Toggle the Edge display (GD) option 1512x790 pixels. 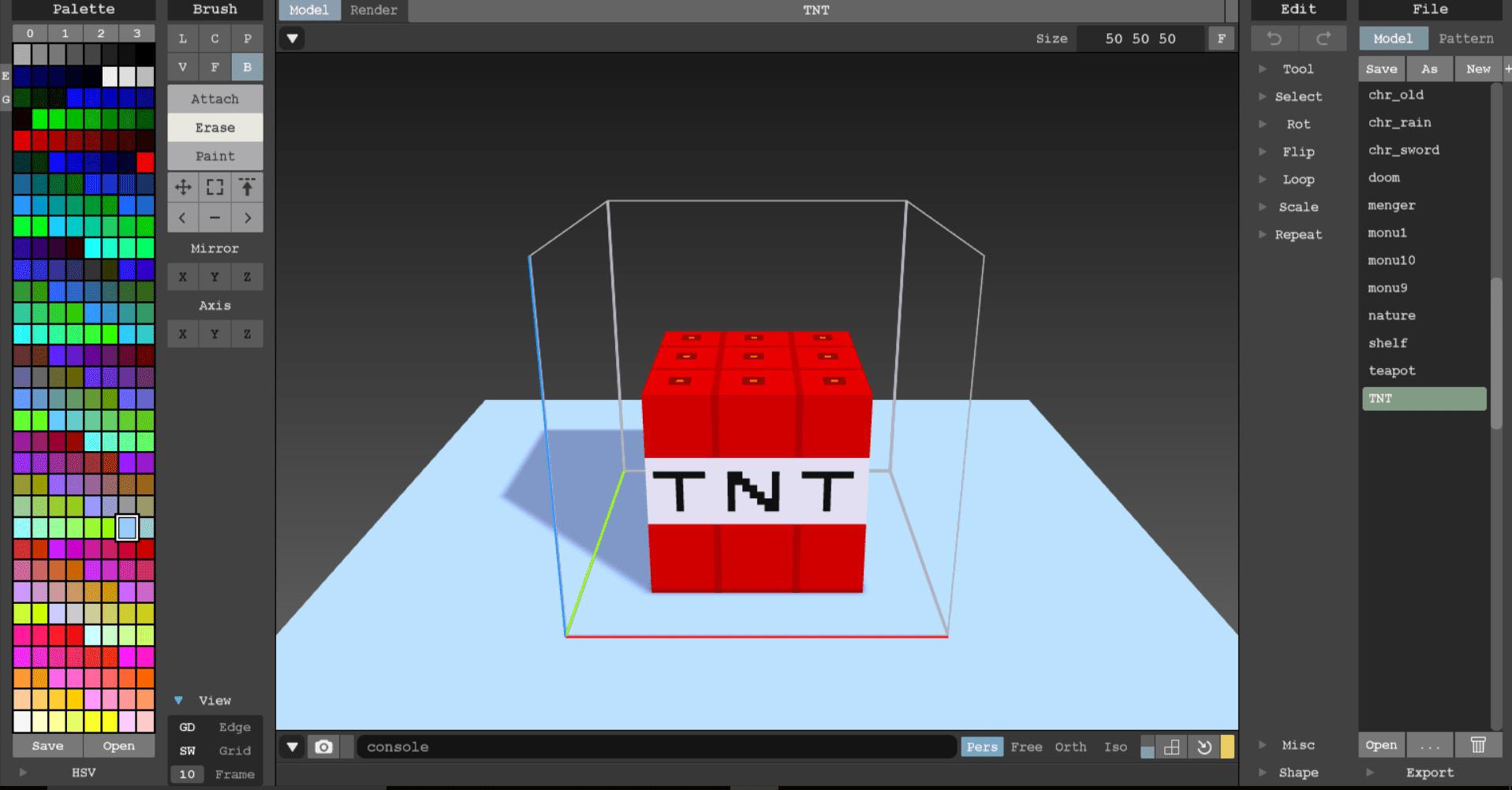point(188,727)
